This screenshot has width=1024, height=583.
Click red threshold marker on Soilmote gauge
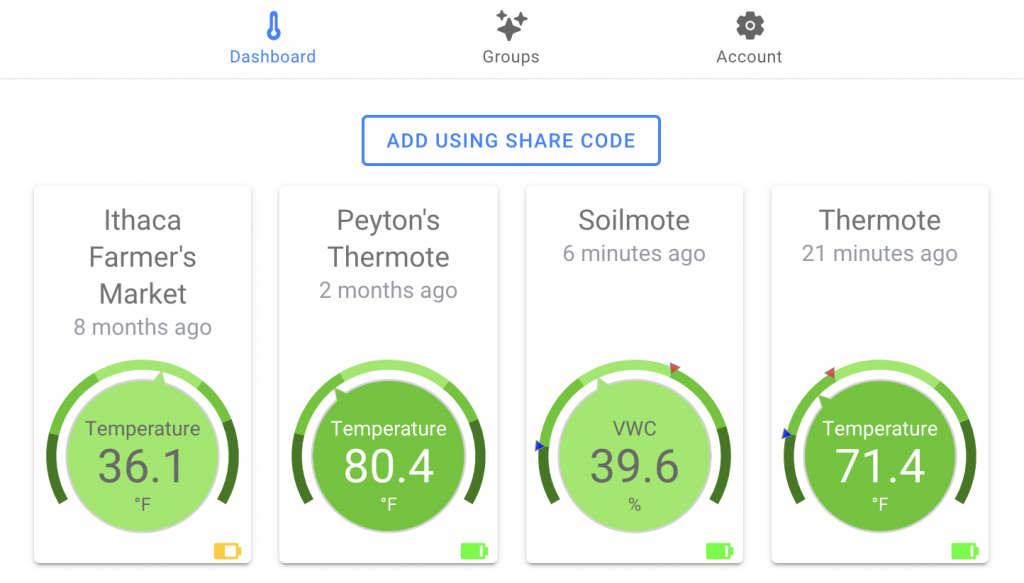point(675,368)
